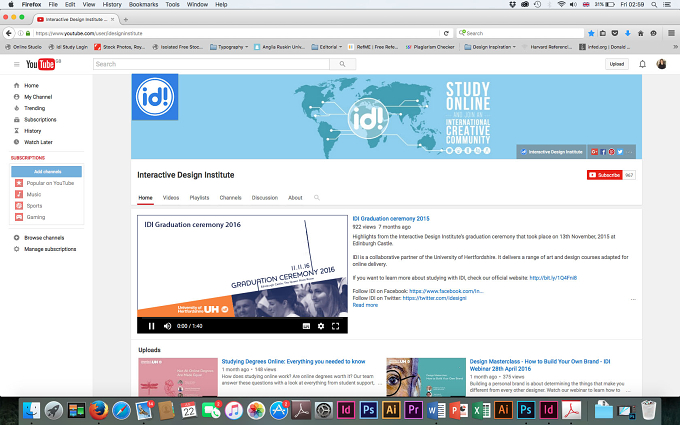Image resolution: width=680 pixels, height=425 pixels.
Task: Open Firefox downloads arrow
Action: point(628,33)
